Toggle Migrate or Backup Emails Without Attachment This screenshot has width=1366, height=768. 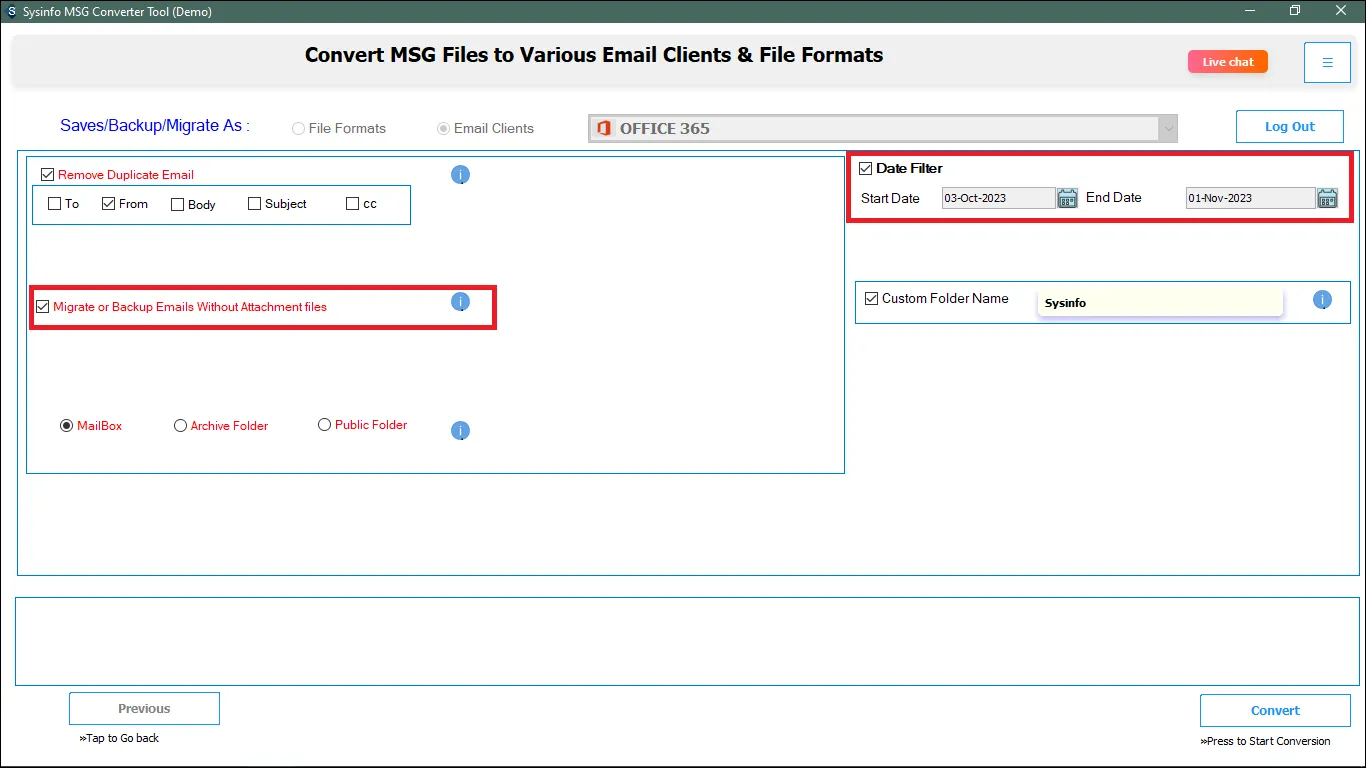[x=43, y=307]
